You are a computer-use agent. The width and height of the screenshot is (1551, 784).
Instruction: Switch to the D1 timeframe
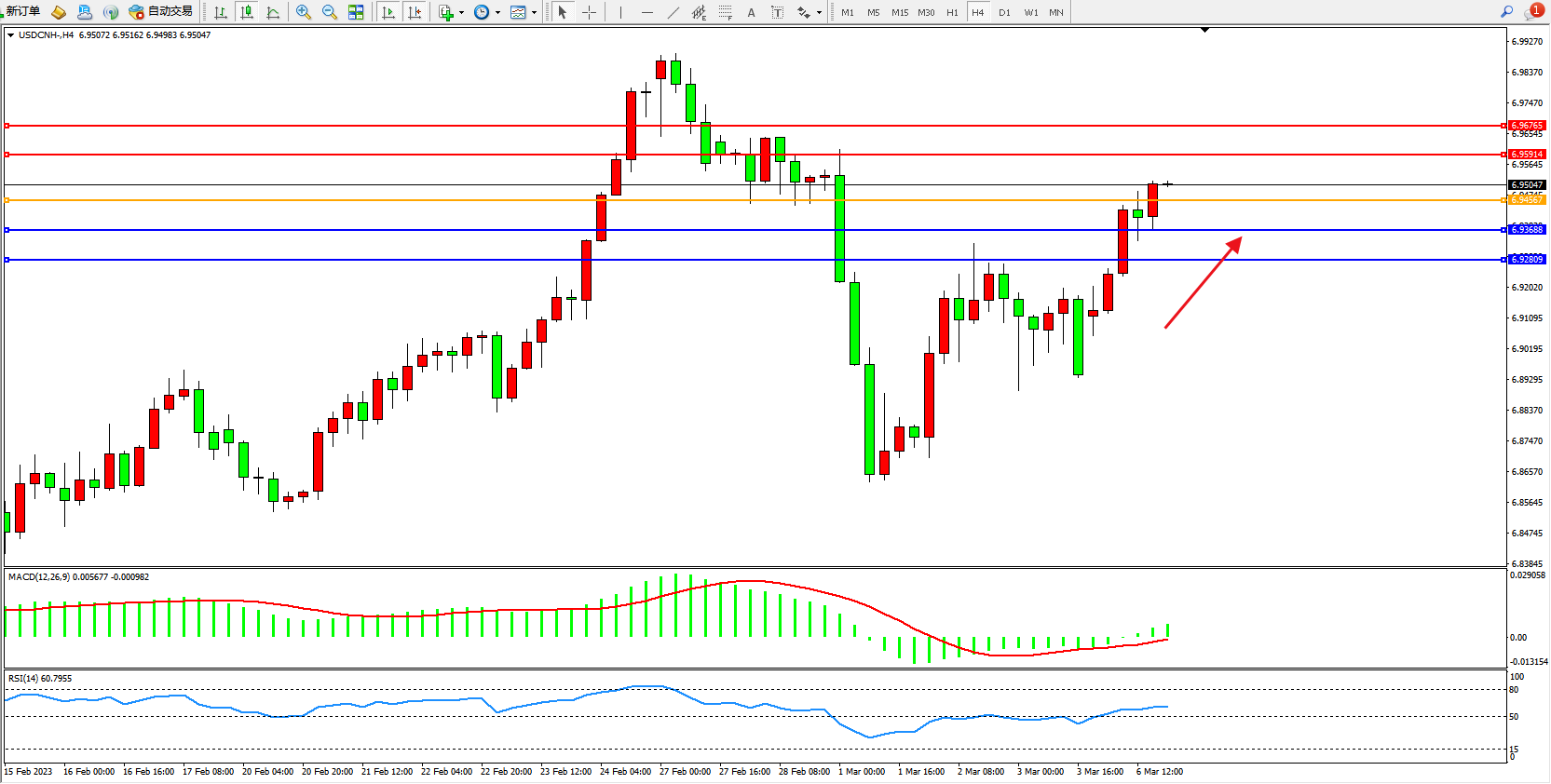(1004, 12)
